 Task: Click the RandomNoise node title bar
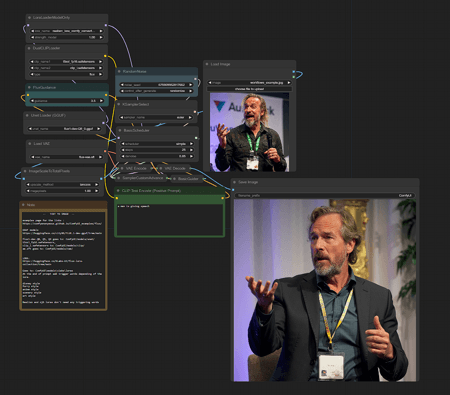(156, 71)
